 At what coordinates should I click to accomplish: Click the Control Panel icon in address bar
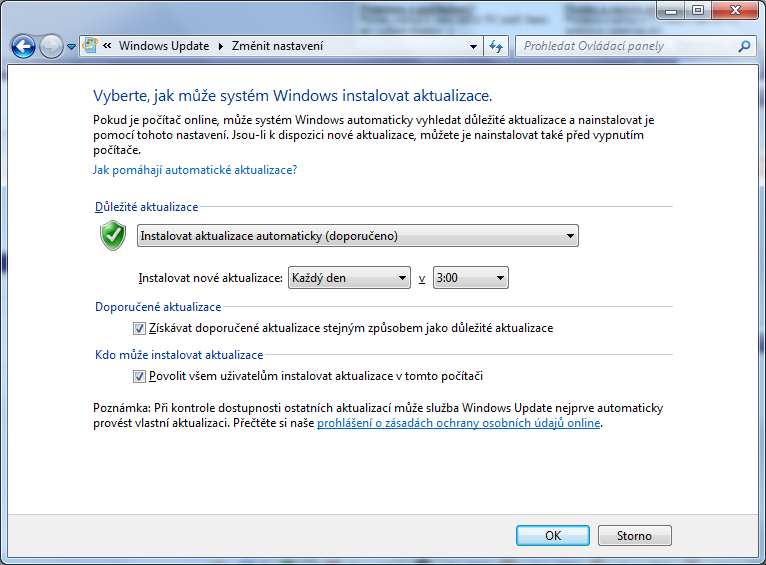coord(90,45)
